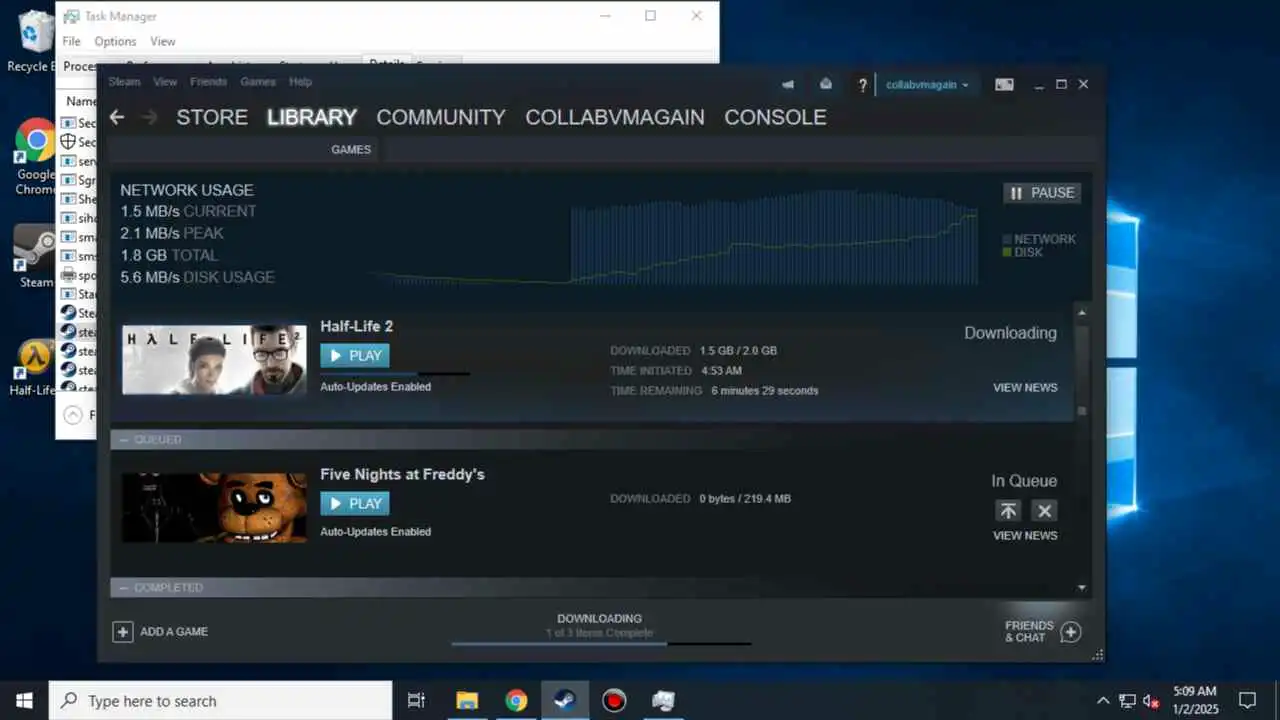The width and height of the screenshot is (1280, 720).
Task: Open the Action Center notifications icon
Action: click(x=1247, y=700)
